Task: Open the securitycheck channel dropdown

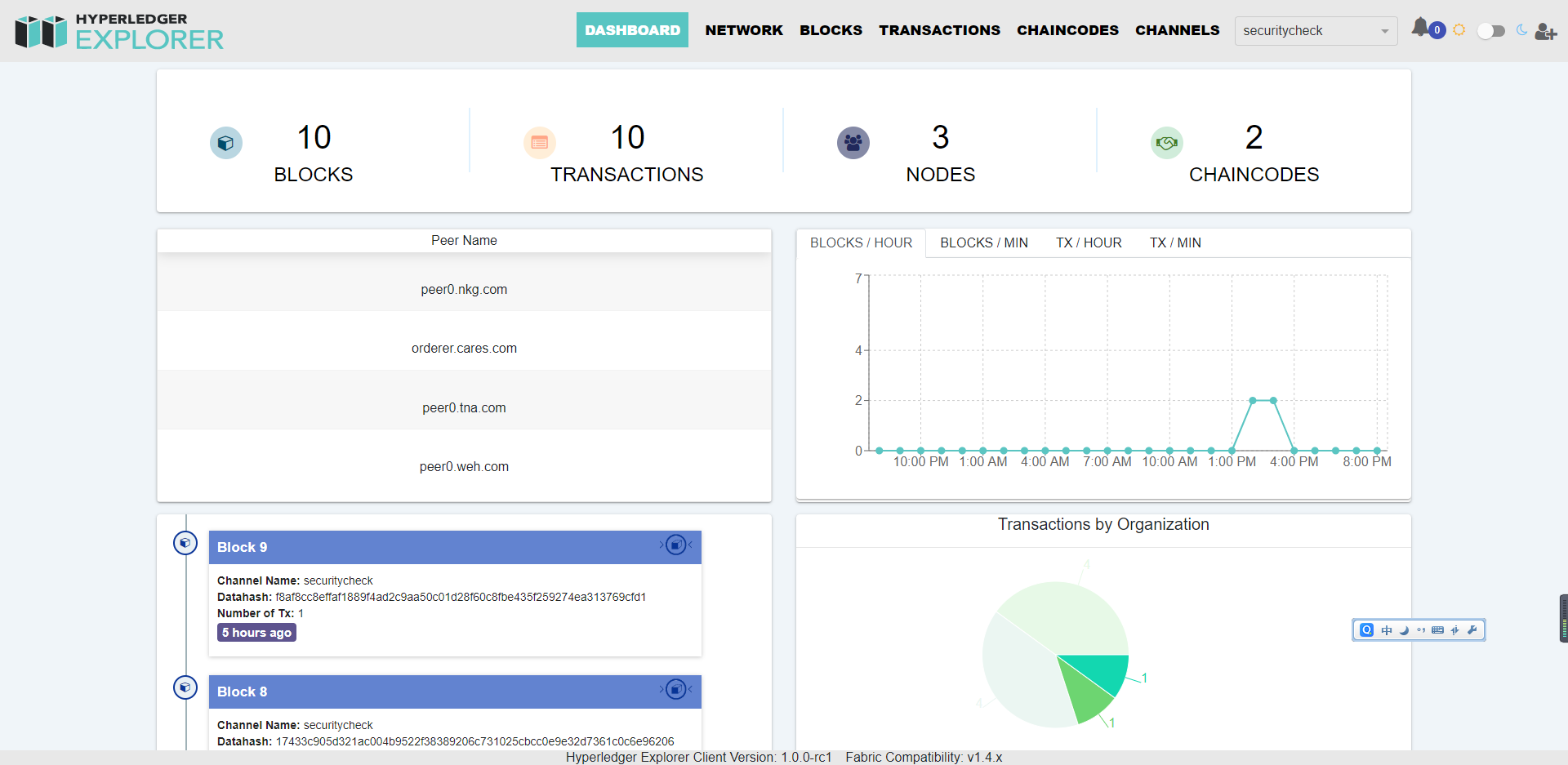Action: tap(1315, 31)
